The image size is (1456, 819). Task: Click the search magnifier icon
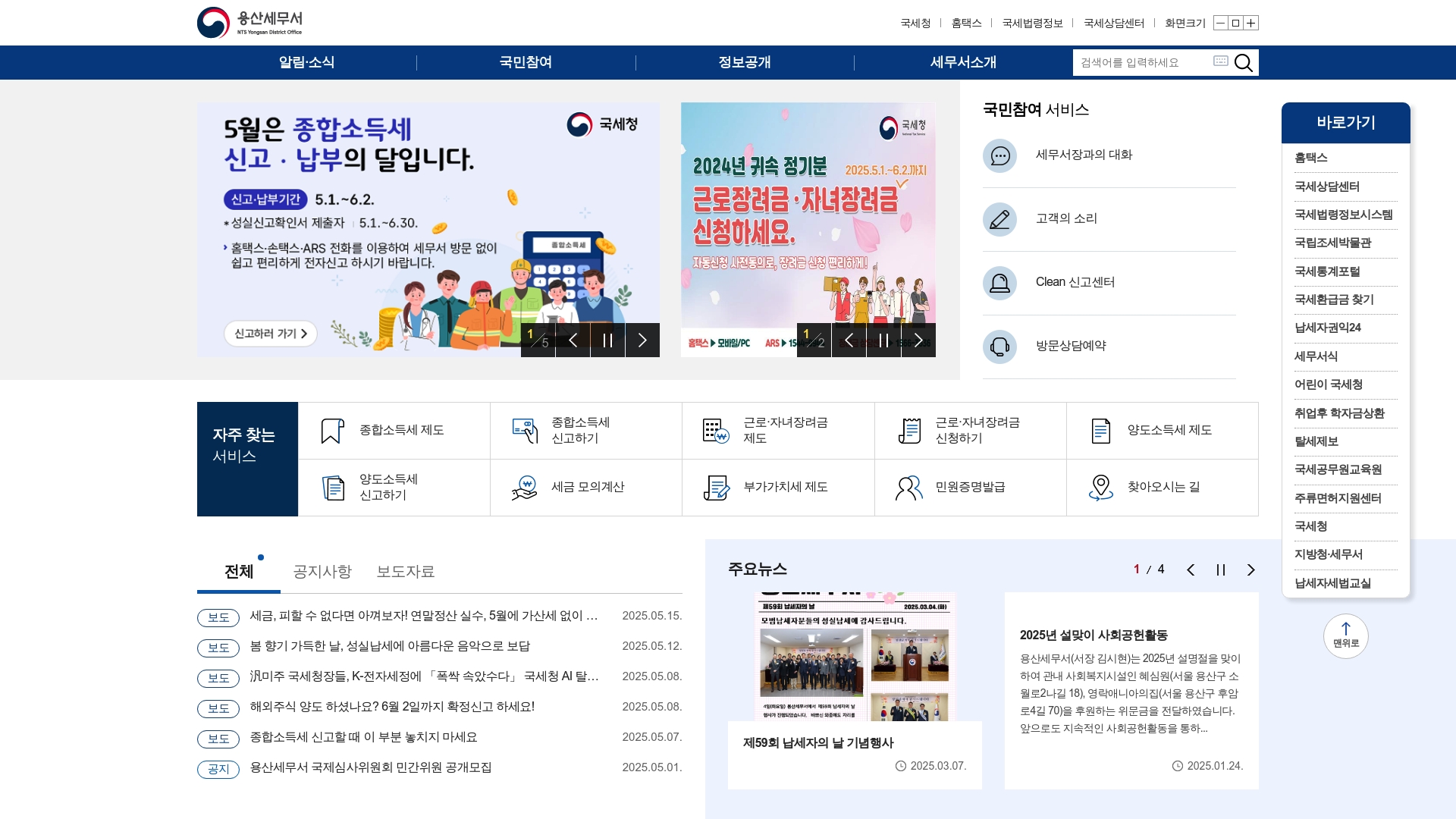(1243, 63)
